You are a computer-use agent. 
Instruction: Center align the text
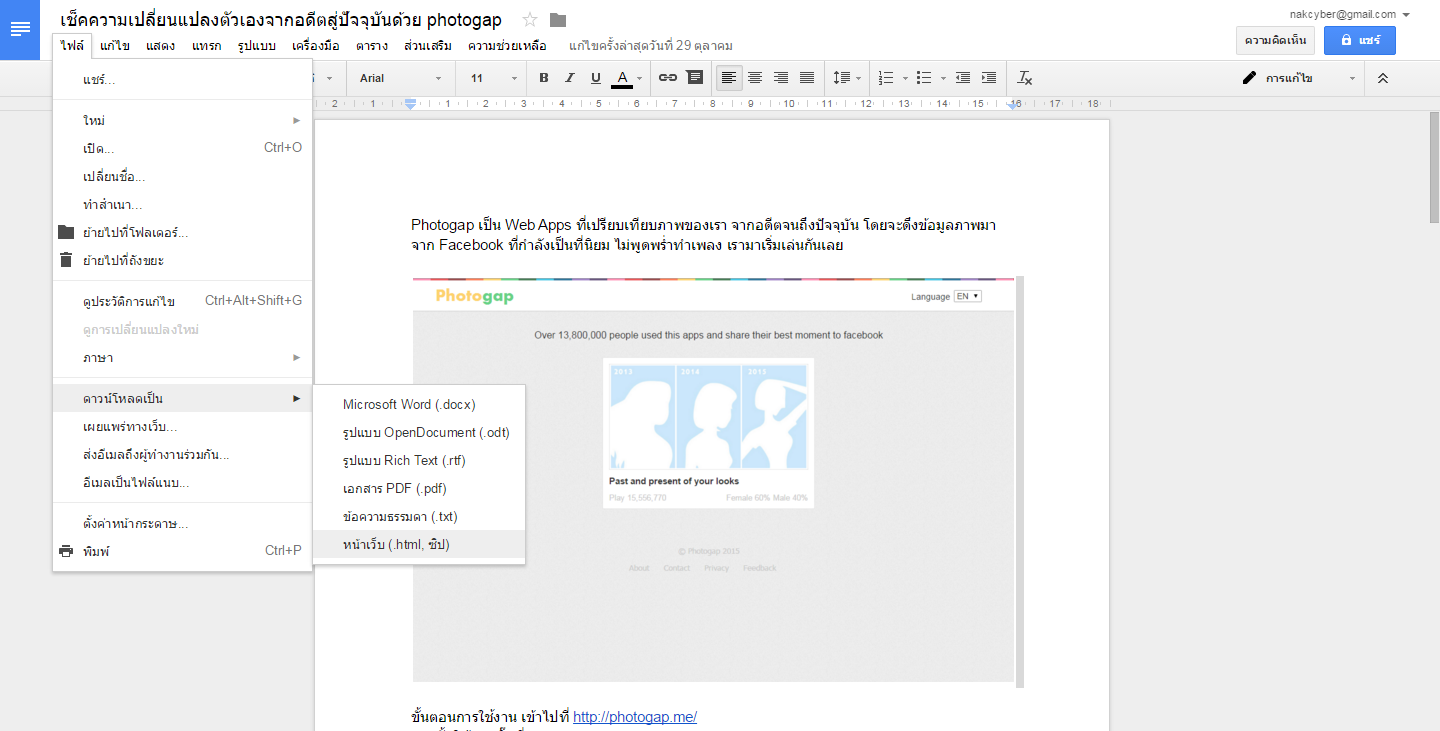[x=755, y=78]
